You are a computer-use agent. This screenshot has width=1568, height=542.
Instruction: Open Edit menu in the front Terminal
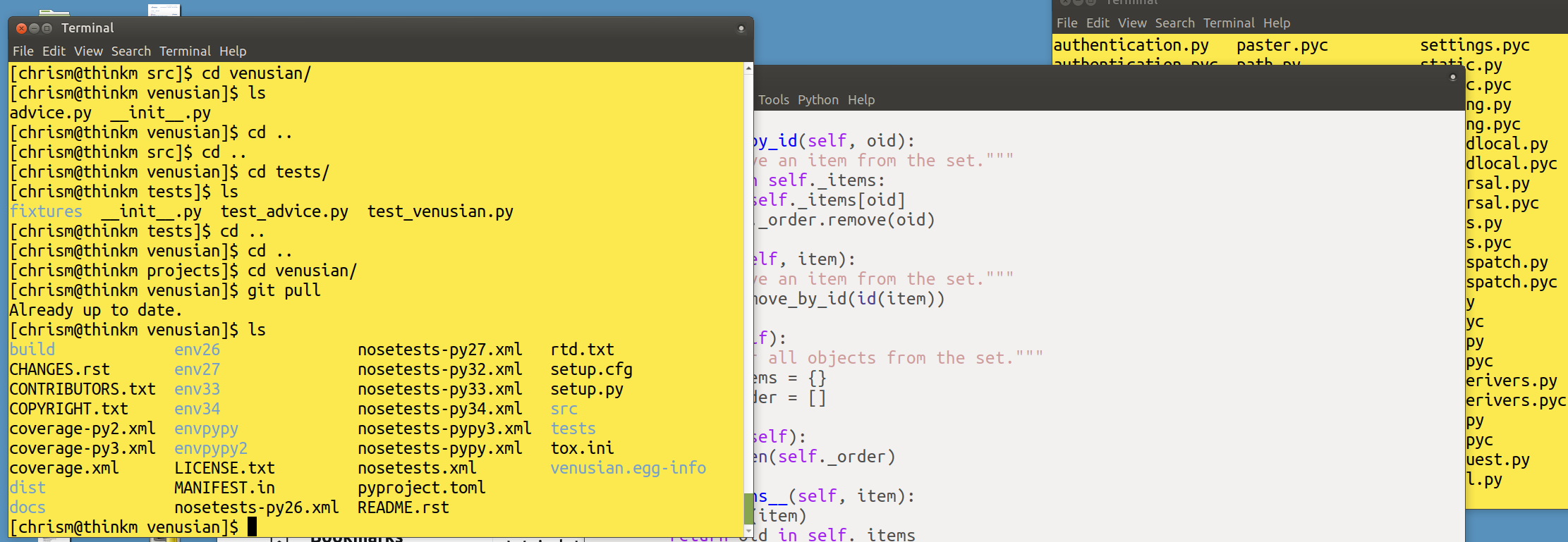pos(54,51)
